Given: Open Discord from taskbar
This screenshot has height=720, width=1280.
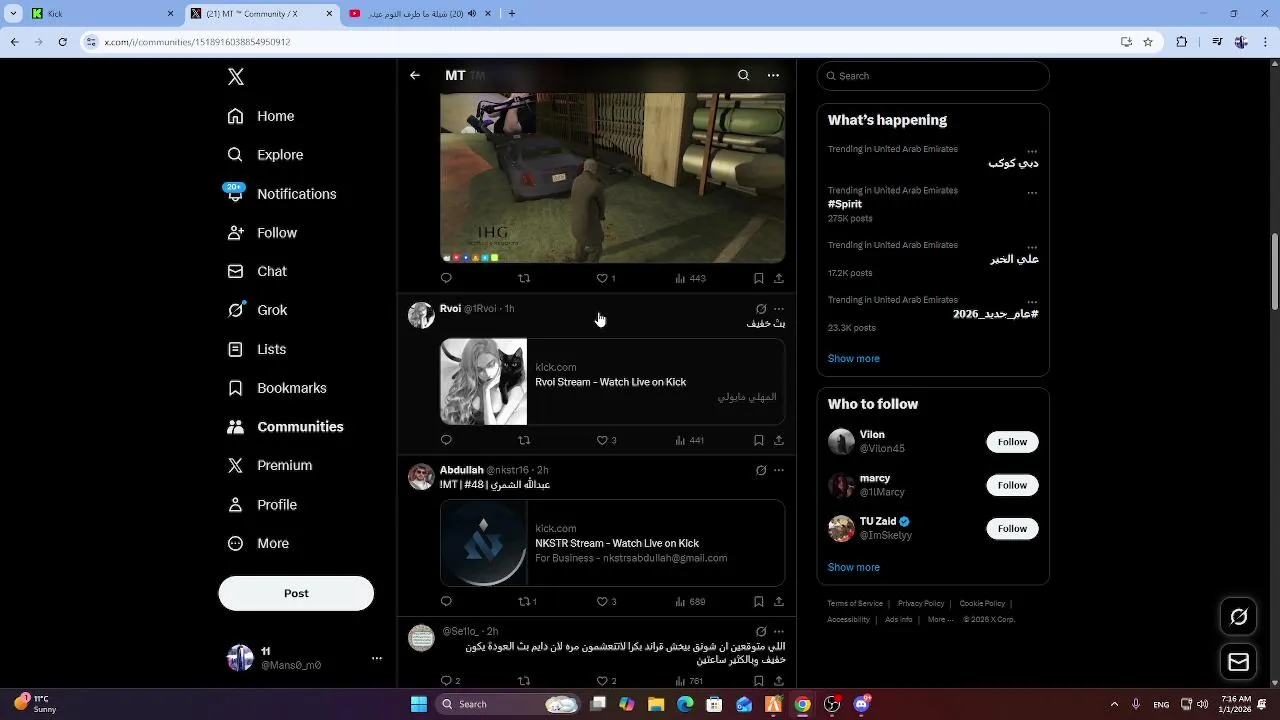Looking at the screenshot, I should (862, 704).
